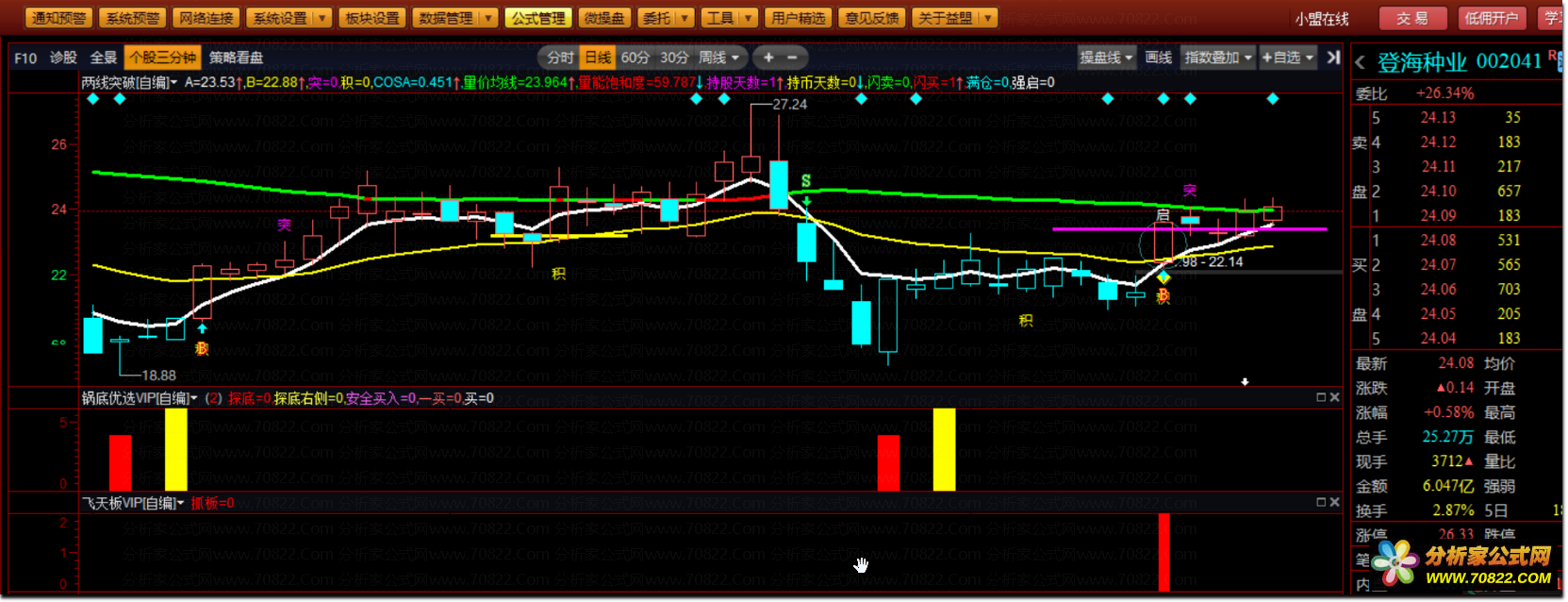Viewport: 1568px width, 602px height.
Task: Maximize the 飞天板VIP indicator panel
Action: (x=1321, y=502)
